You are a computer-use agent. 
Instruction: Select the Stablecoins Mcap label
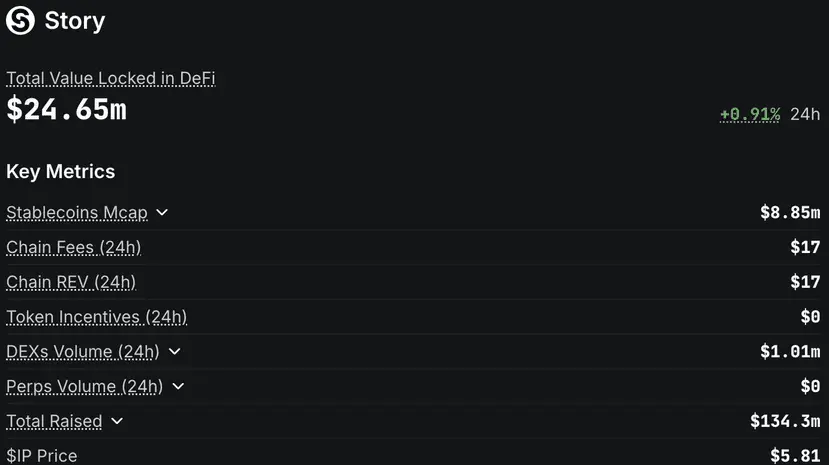(77, 212)
